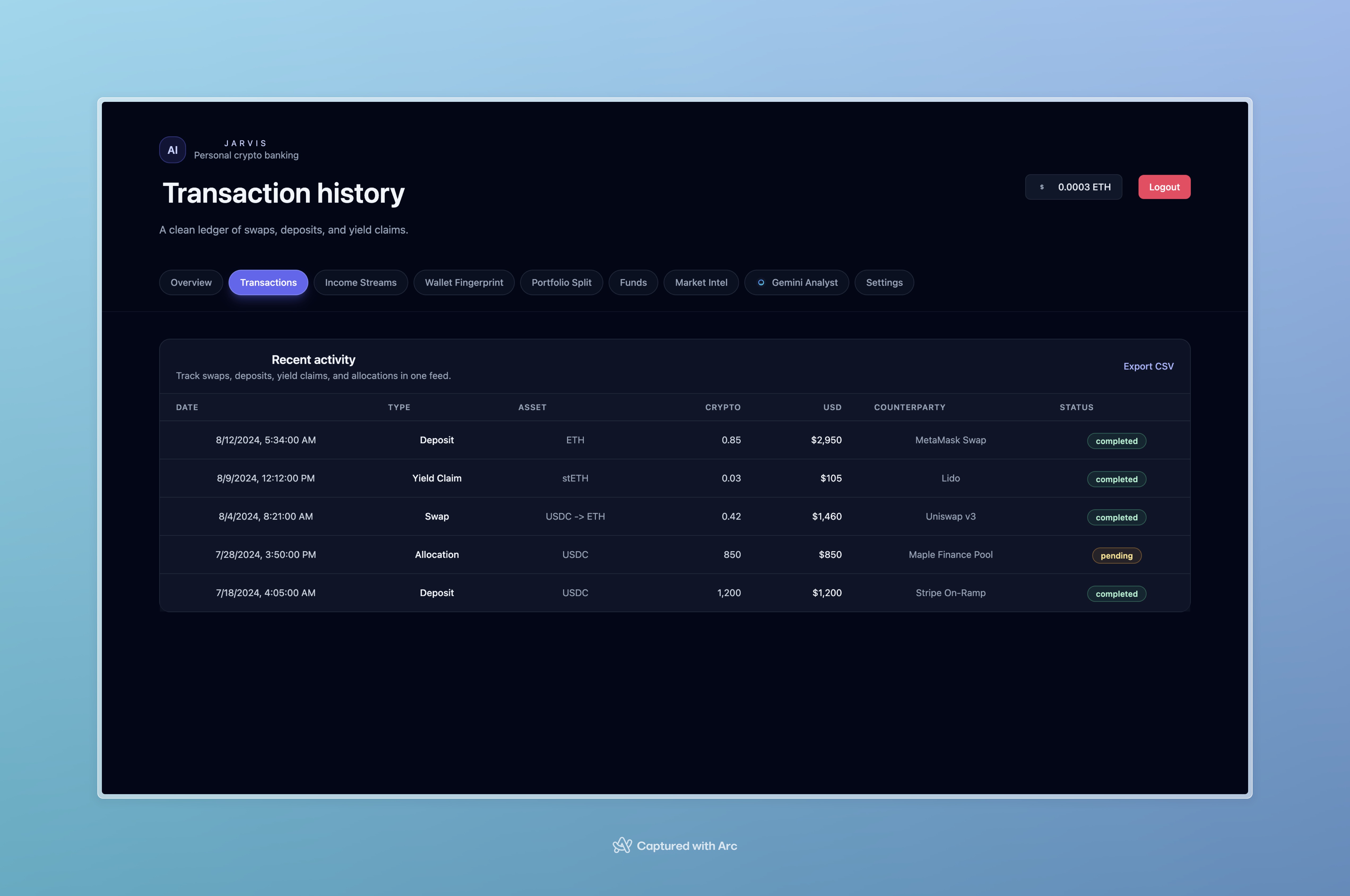The image size is (1350, 896).
Task: Click the Arc logo at bottom
Action: point(622,845)
